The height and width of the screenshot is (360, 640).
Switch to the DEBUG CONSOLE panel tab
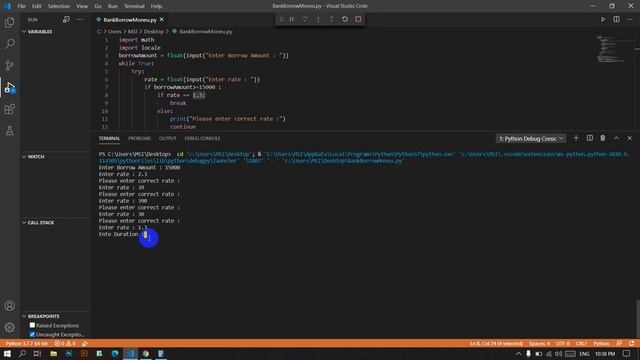click(x=202, y=138)
